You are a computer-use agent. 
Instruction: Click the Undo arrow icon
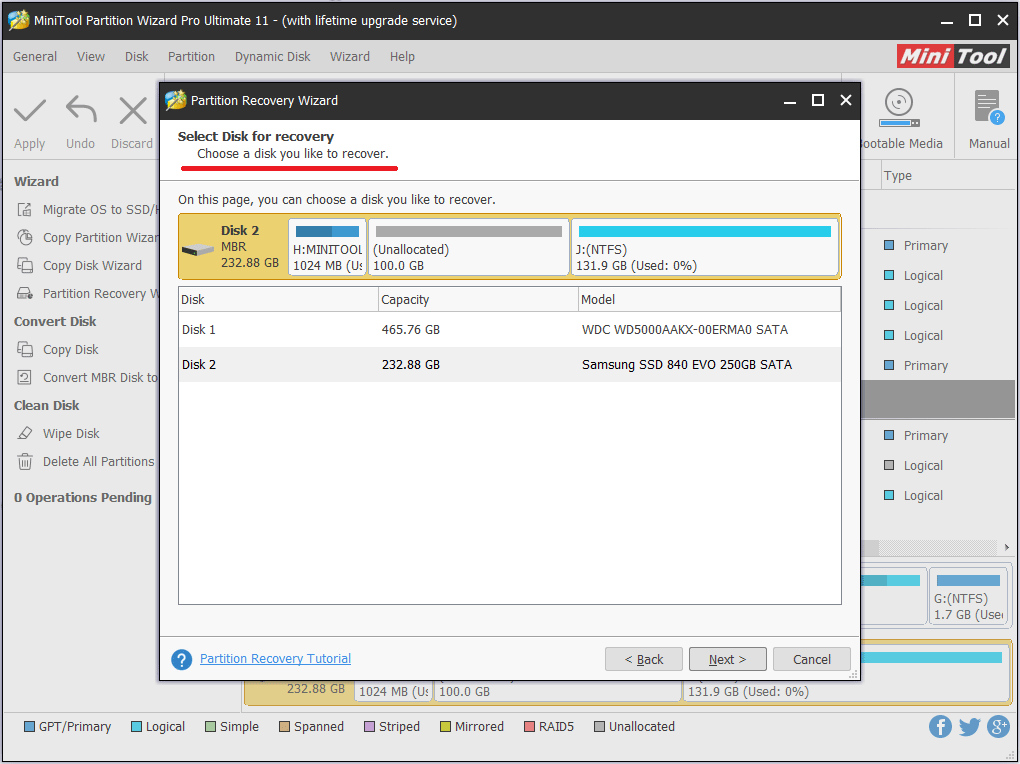pos(81,109)
